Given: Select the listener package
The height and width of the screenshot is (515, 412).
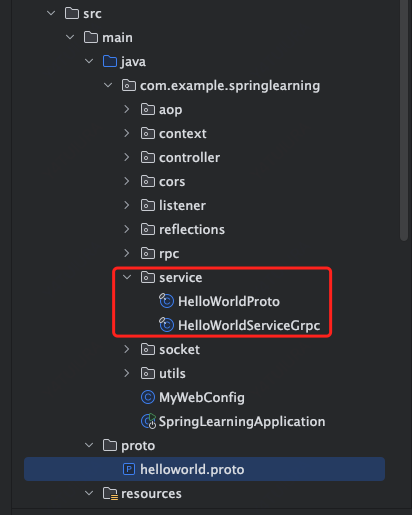Looking at the screenshot, I should coord(182,205).
